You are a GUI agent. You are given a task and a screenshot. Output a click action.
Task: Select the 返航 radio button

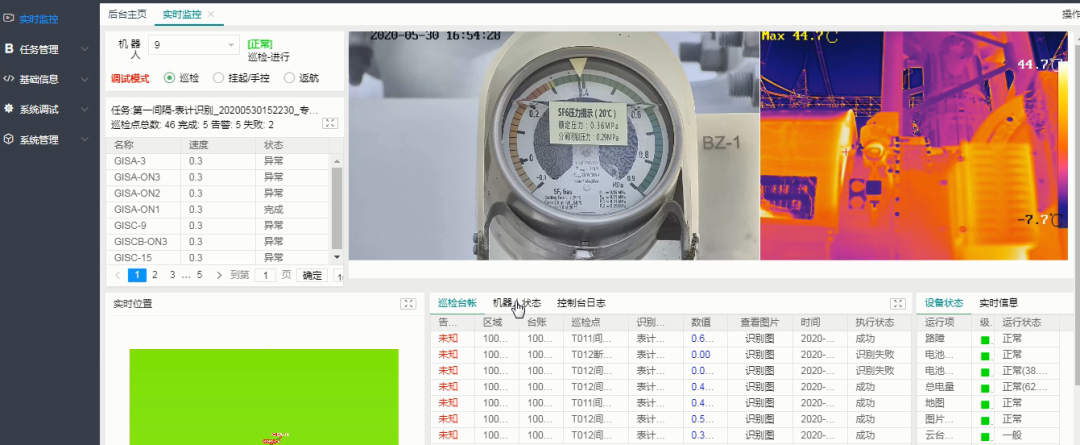click(x=290, y=78)
